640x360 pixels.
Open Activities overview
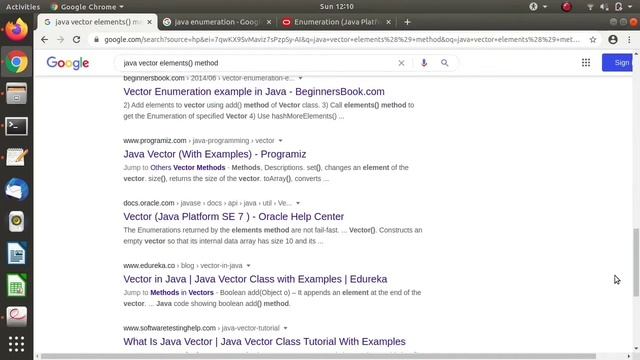click(x=23, y=7)
